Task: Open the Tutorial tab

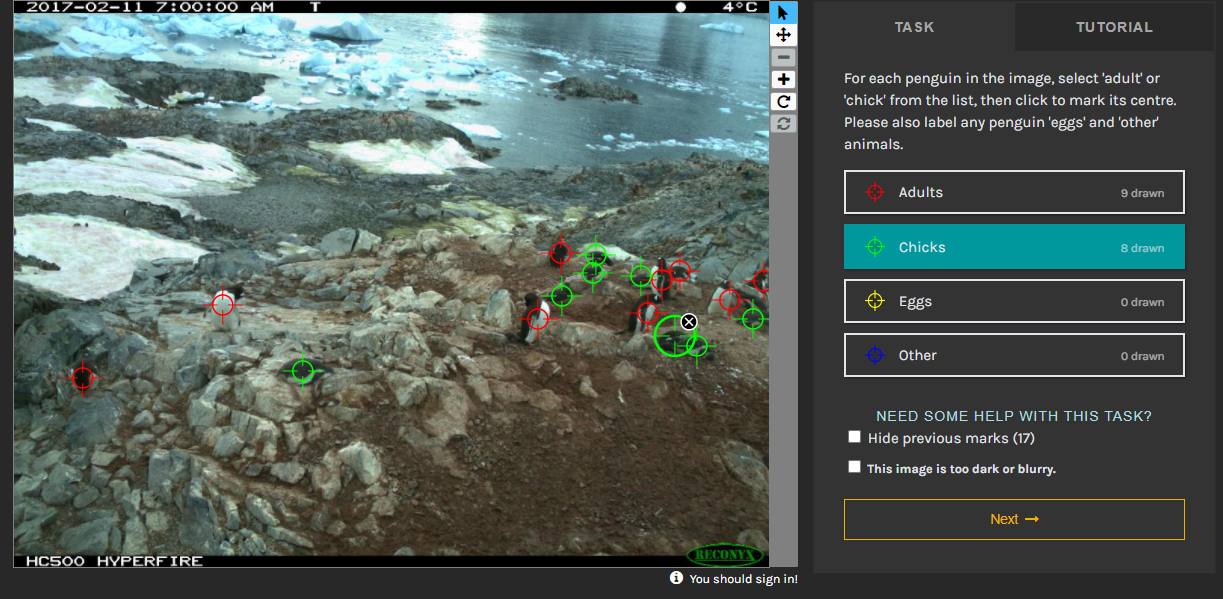Action: [1114, 27]
